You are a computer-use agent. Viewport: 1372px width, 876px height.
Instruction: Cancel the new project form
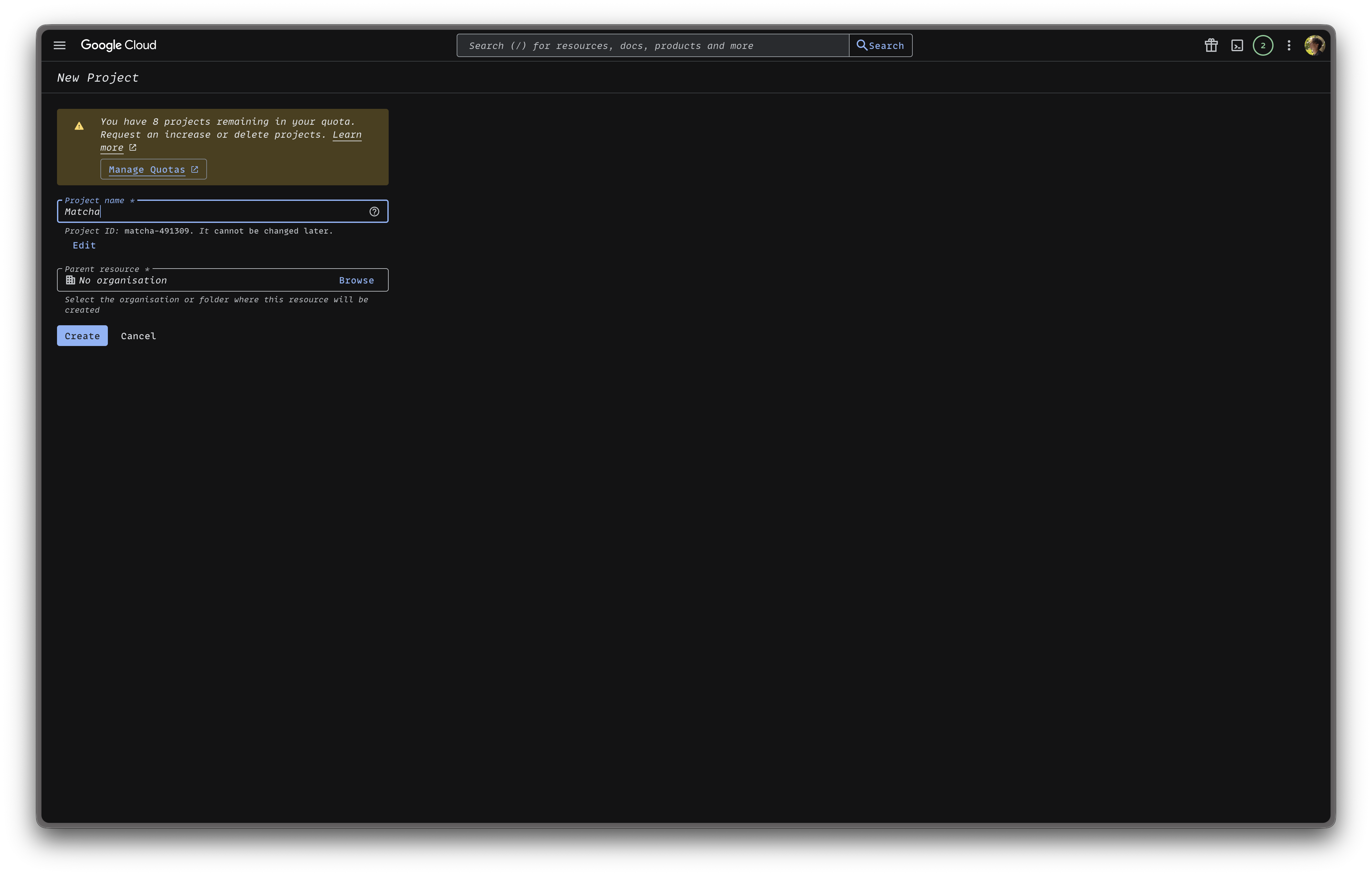pos(138,336)
